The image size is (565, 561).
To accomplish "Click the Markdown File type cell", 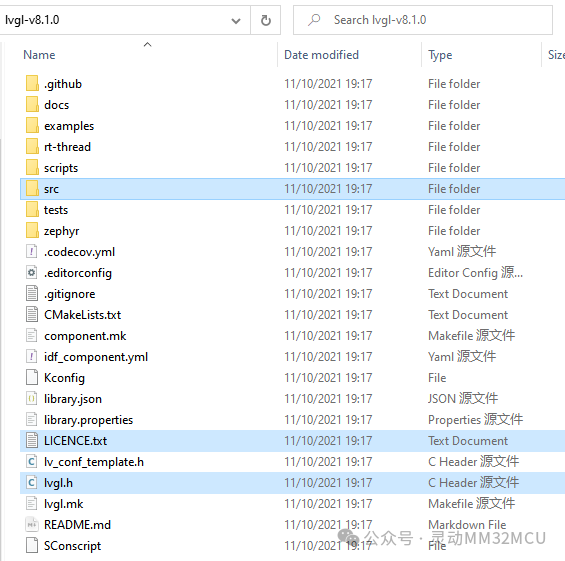I will coord(467,525).
